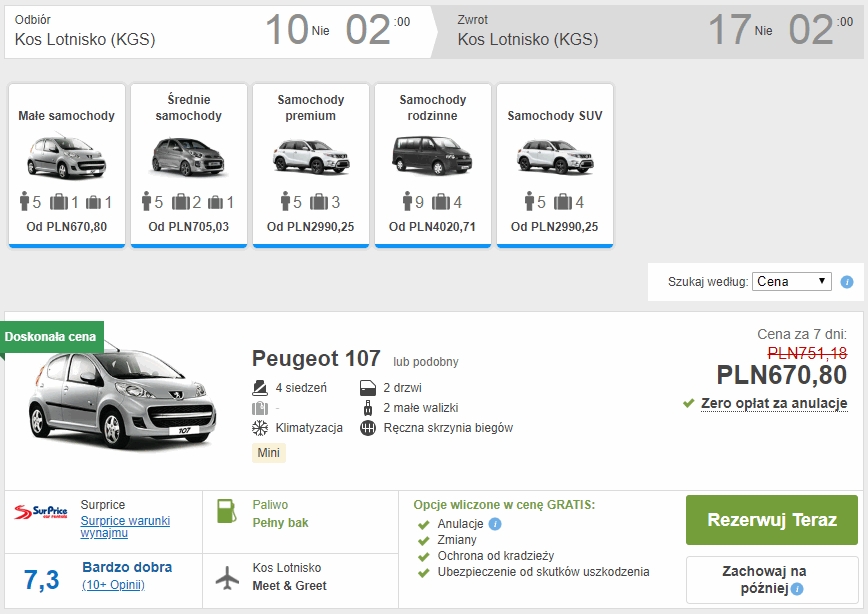Open the Samochody rodzinne category card

coord(433,165)
